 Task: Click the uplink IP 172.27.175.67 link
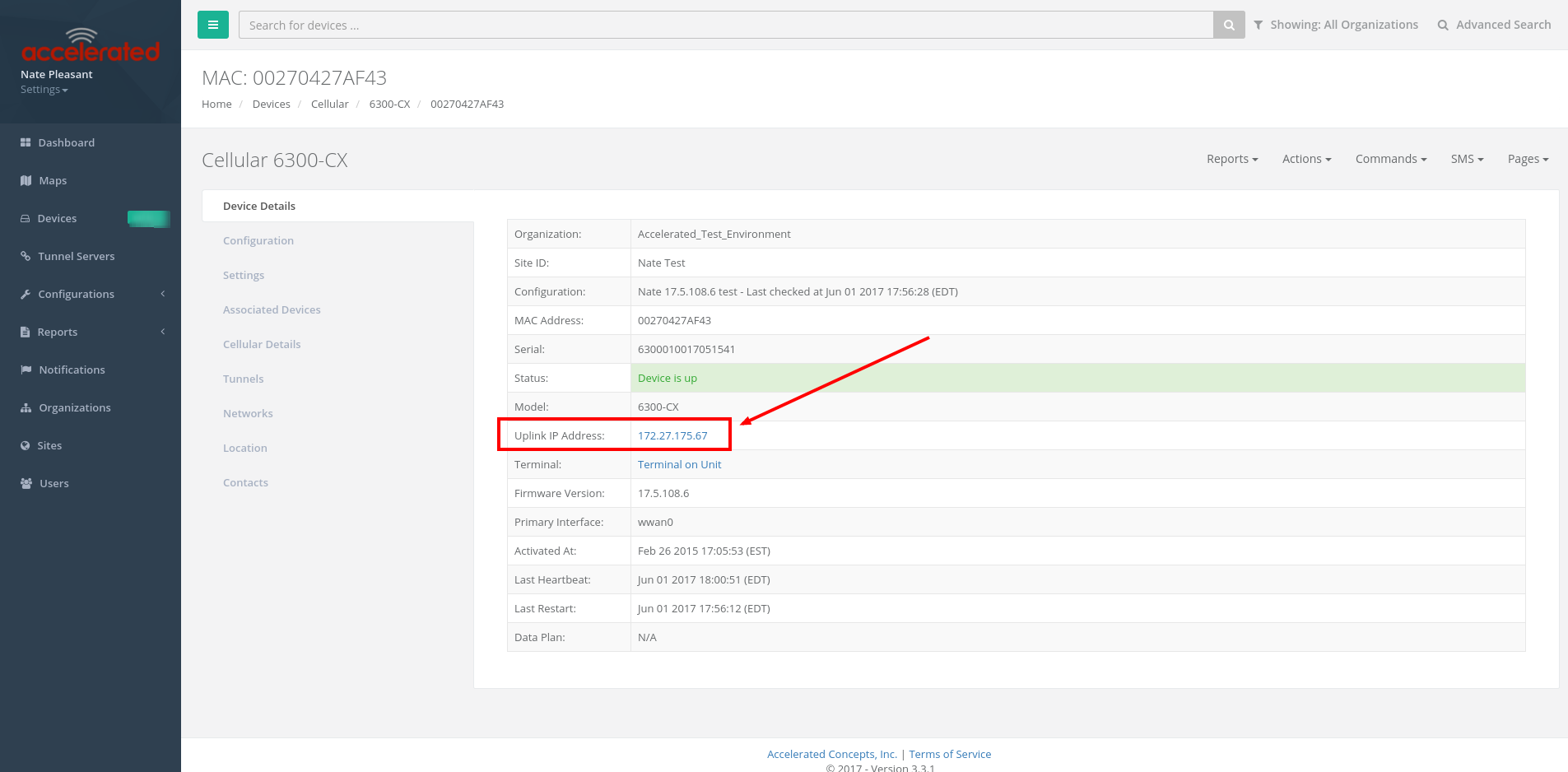672,435
